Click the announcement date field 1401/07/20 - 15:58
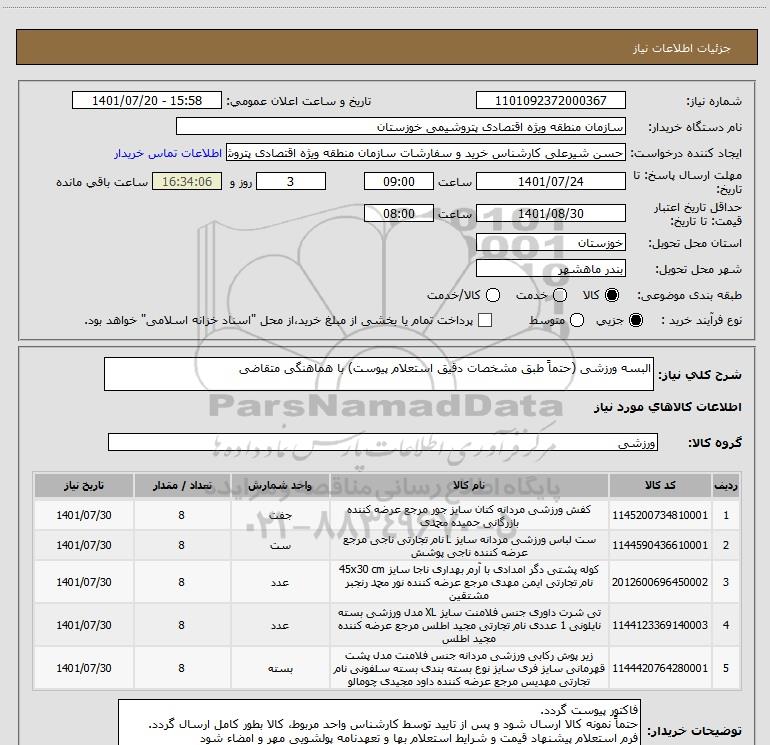 [x=147, y=100]
